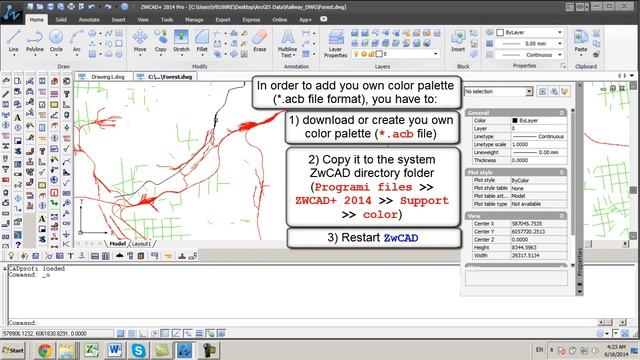640x360 pixels.
Task: Open the View ribbon tab
Action: [x=143, y=19]
